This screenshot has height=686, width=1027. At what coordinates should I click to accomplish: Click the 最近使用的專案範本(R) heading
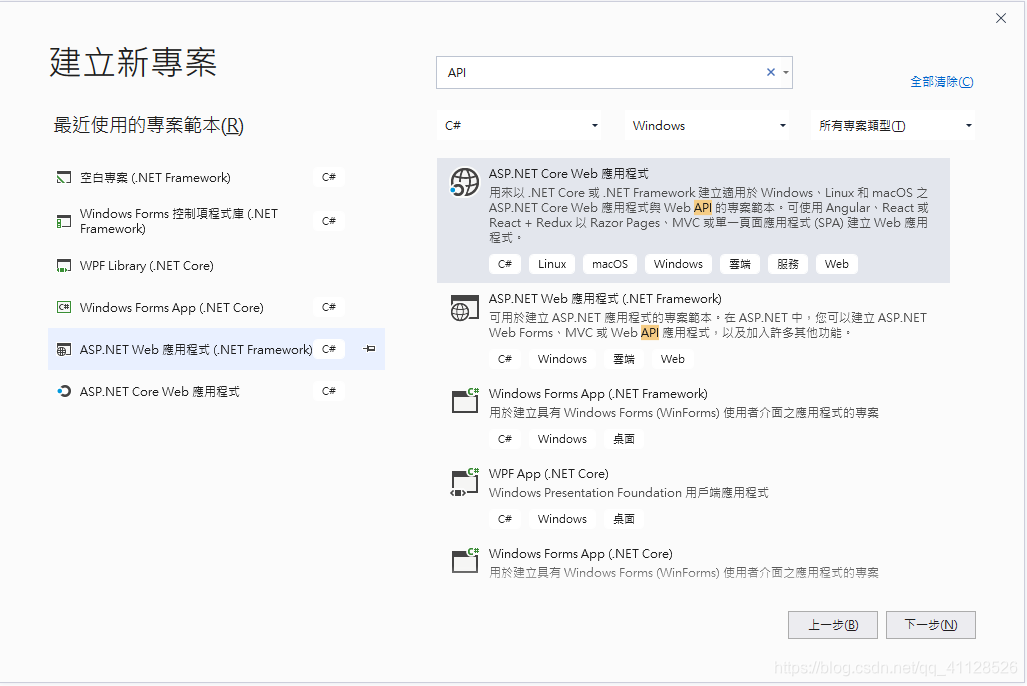149,124
